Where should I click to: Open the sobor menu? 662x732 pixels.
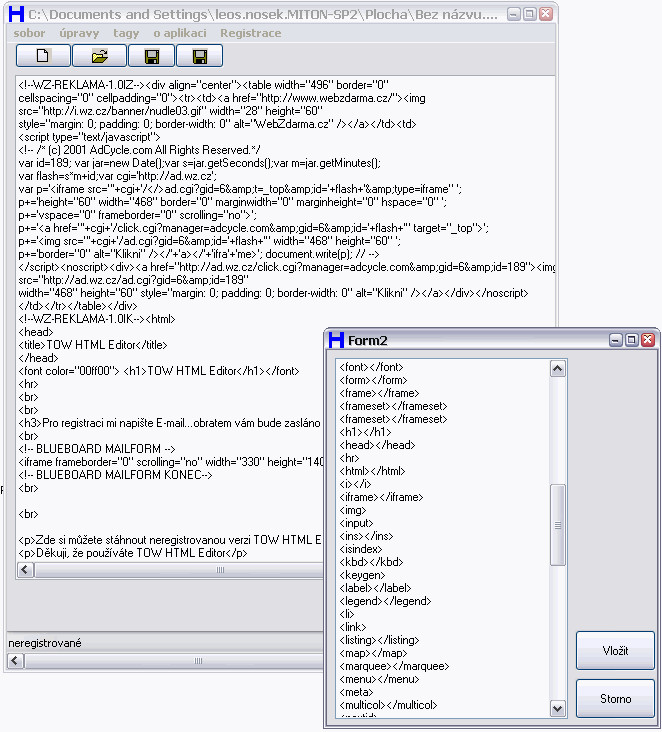[x=29, y=33]
